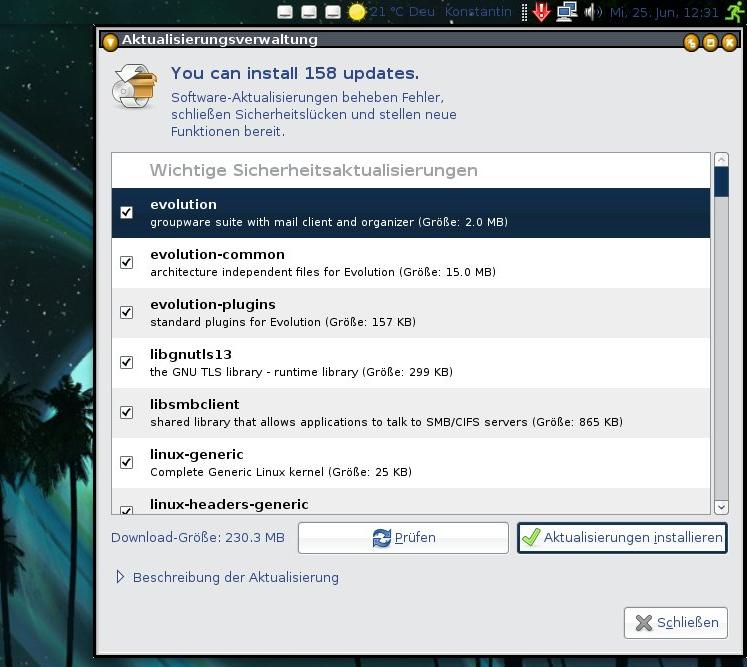Click 'You can install 158 updates.' heading
This screenshot has width=747, height=667.
pyautogui.click(x=295, y=73)
